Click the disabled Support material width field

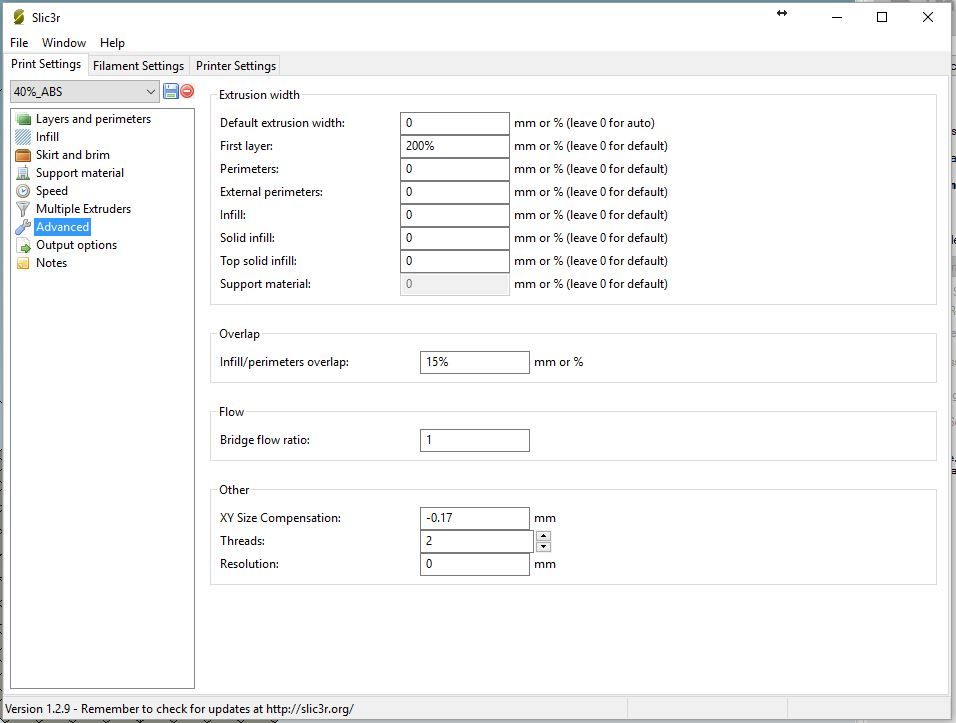[455, 284]
